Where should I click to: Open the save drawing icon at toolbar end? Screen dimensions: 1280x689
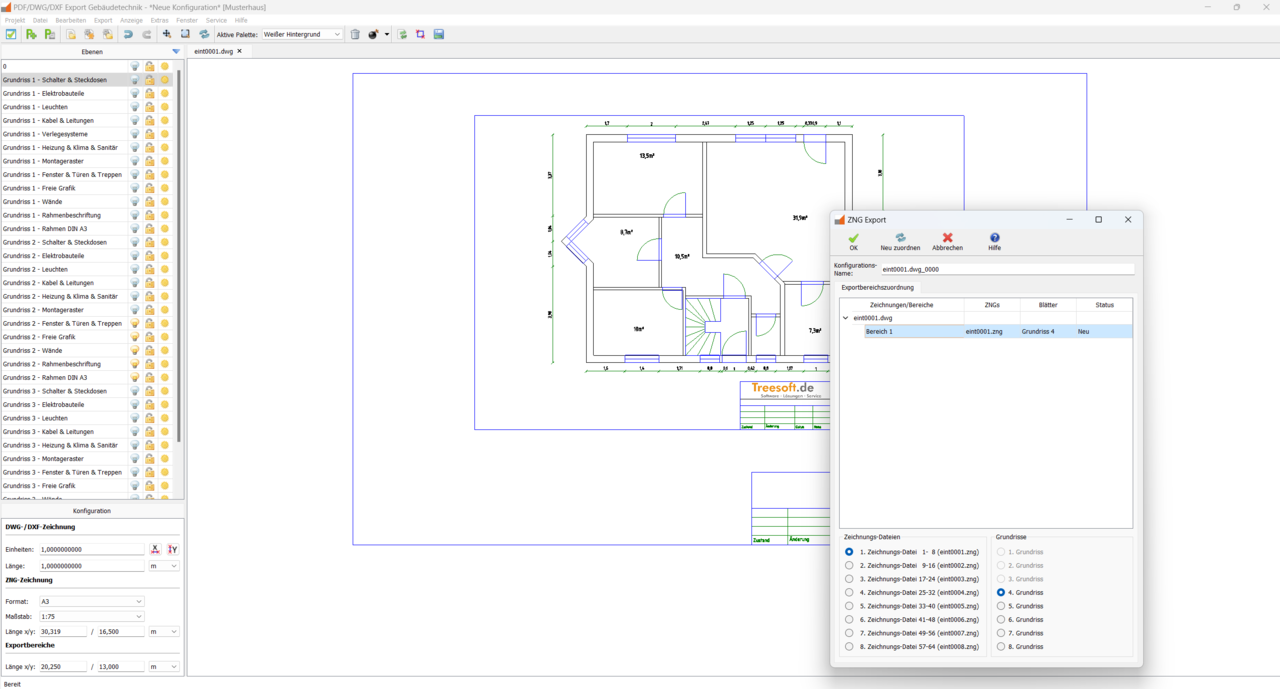[x=438, y=34]
